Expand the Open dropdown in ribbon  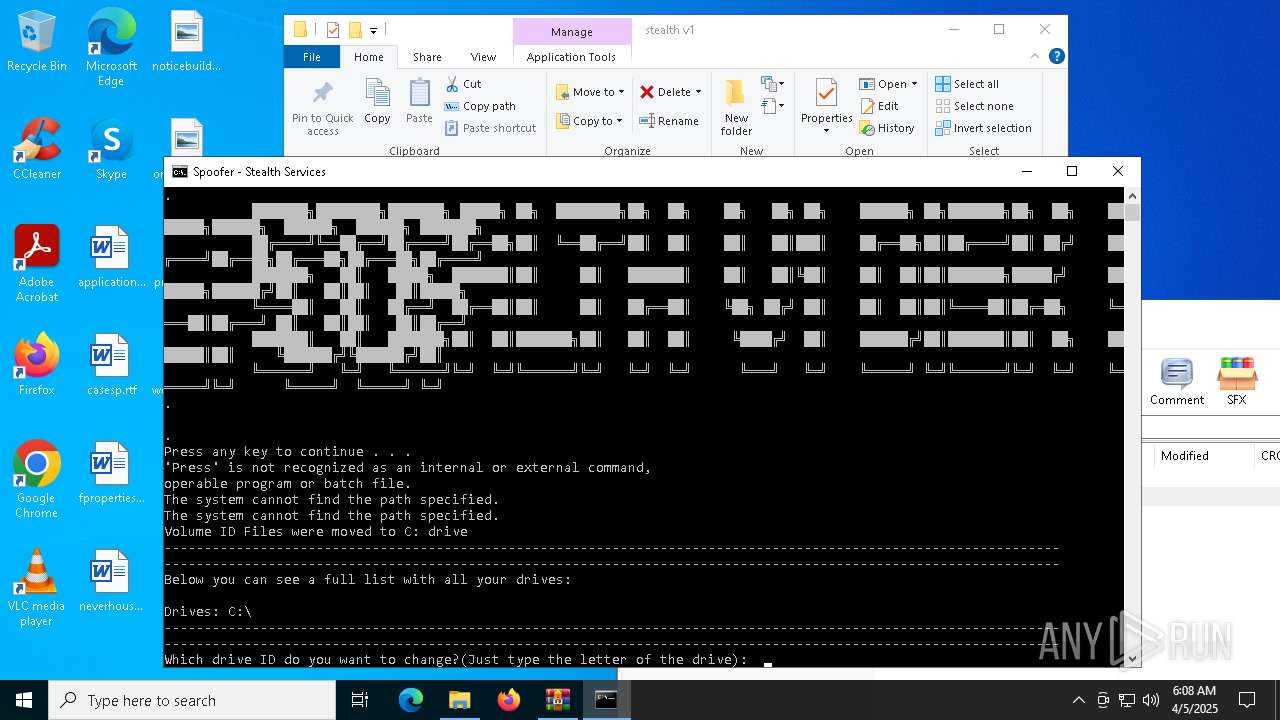[914, 84]
